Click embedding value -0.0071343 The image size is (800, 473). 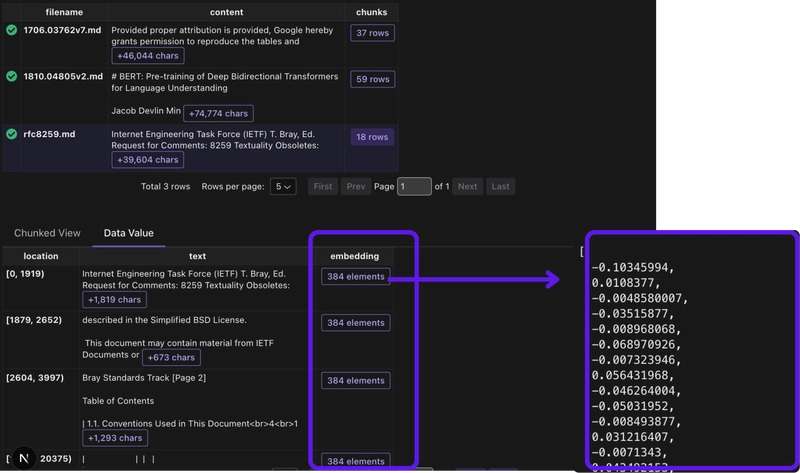point(629,452)
